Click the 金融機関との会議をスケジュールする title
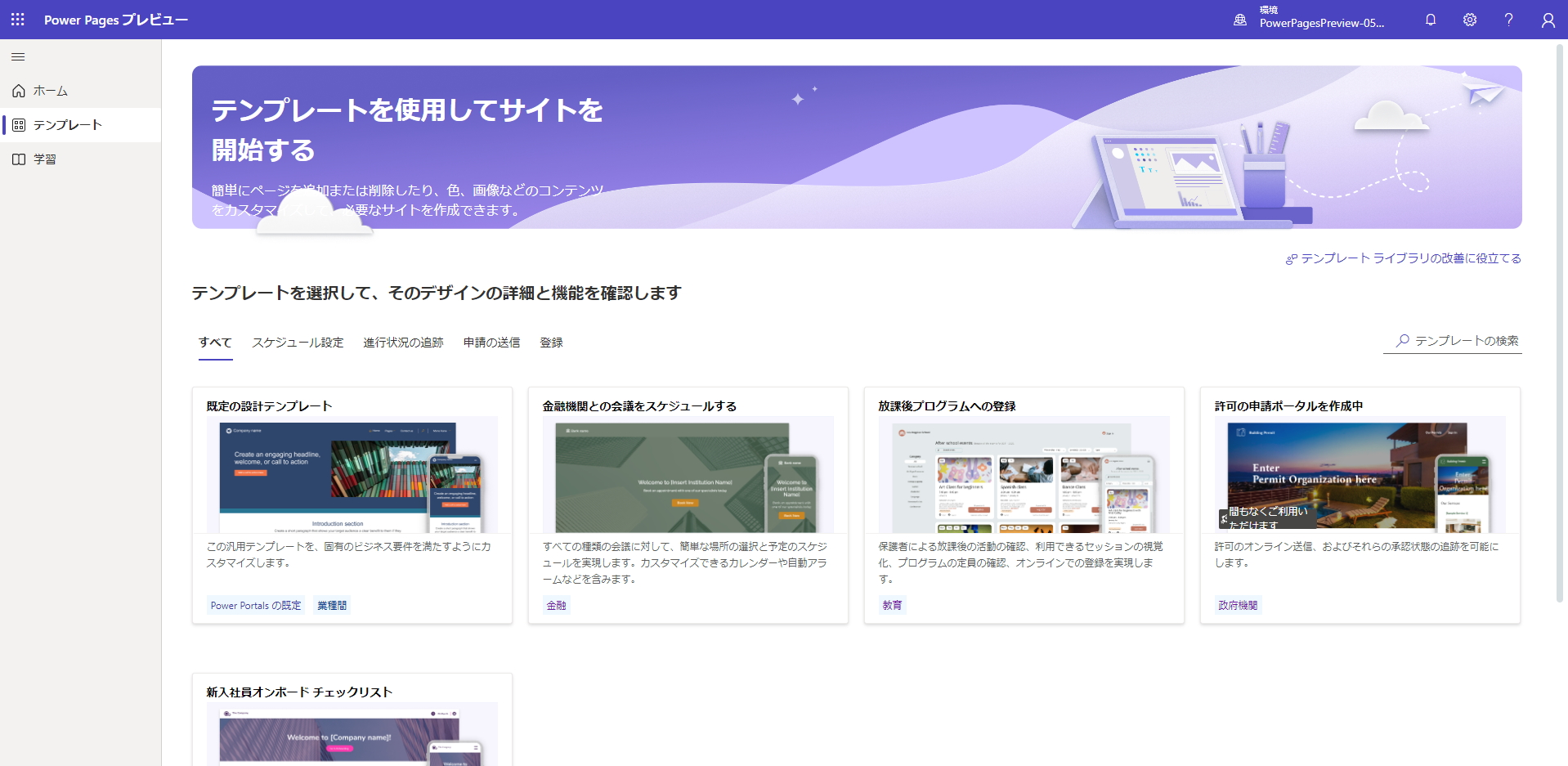Screen dimensions: 1568x766 tap(639, 406)
